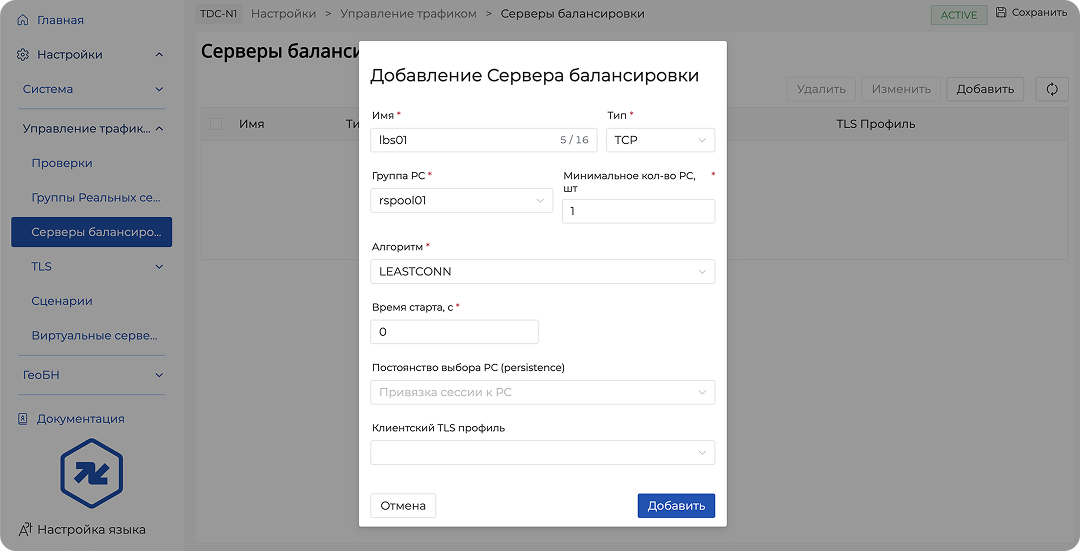The width and height of the screenshot is (1080, 551).
Task: Expand the ГеоБН sidebar section
Action: click(x=91, y=375)
